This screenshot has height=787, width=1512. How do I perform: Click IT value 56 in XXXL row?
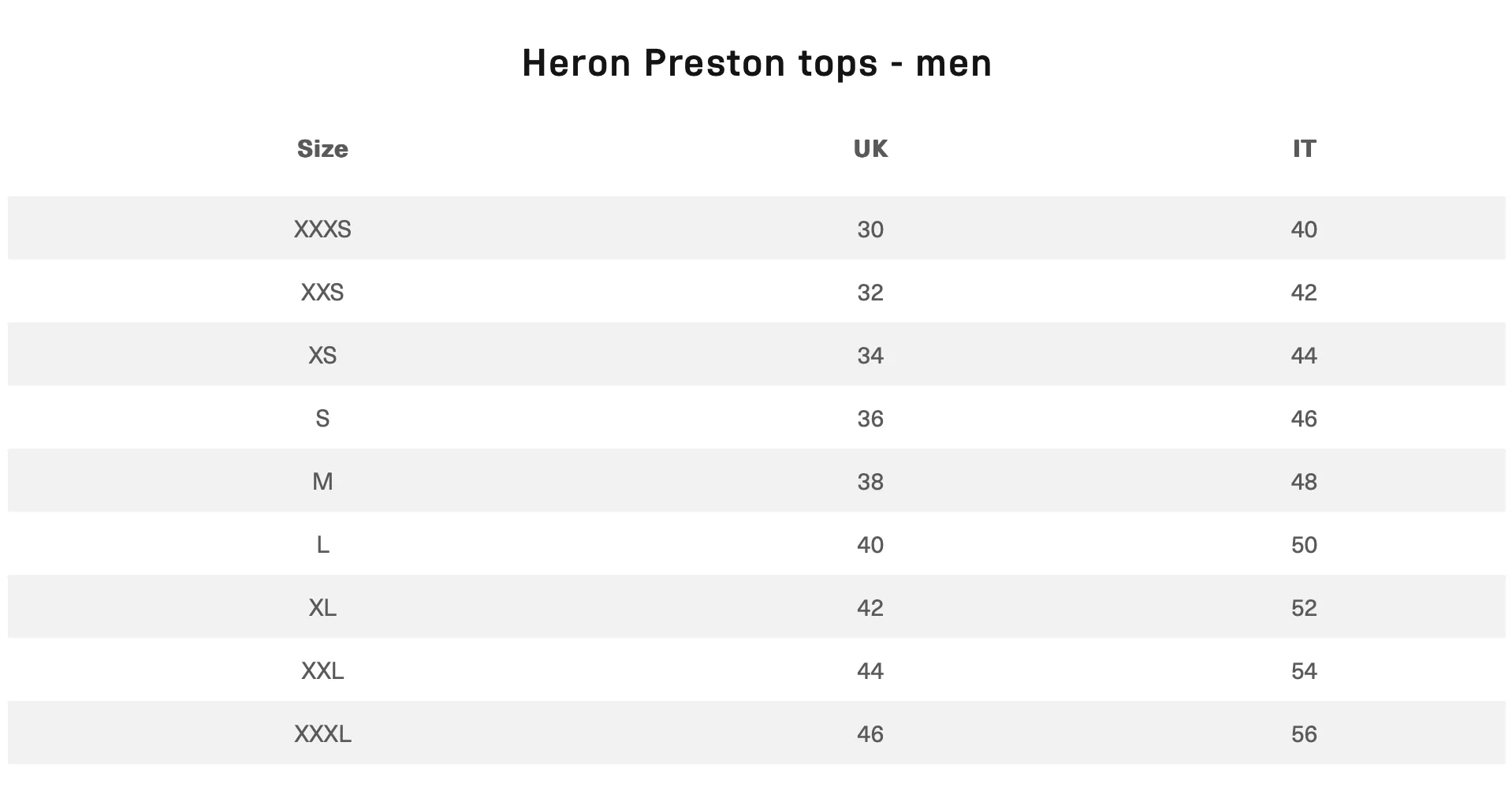[x=1304, y=734]
